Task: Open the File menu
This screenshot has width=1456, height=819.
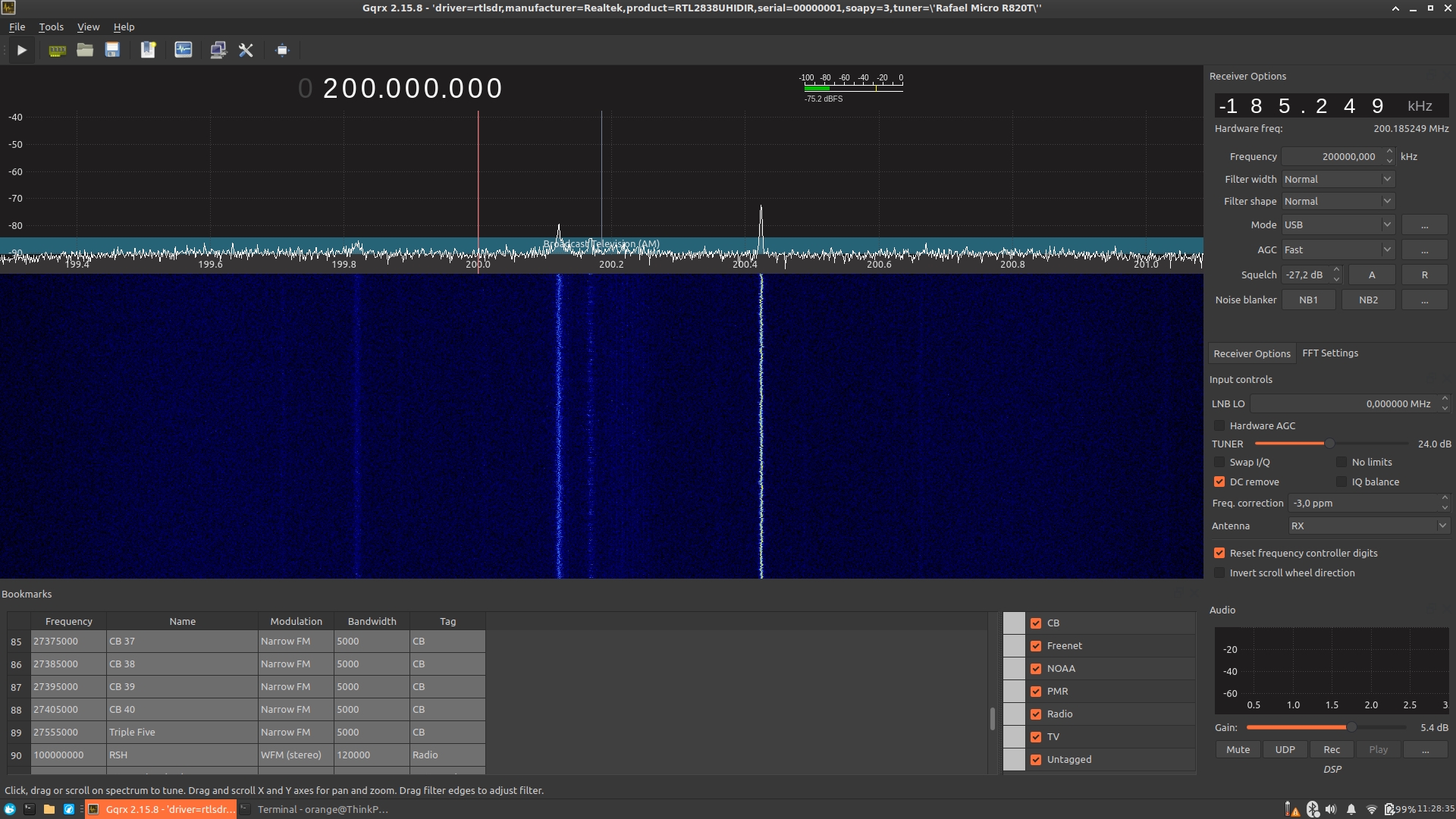Action: tap(17, 27)
